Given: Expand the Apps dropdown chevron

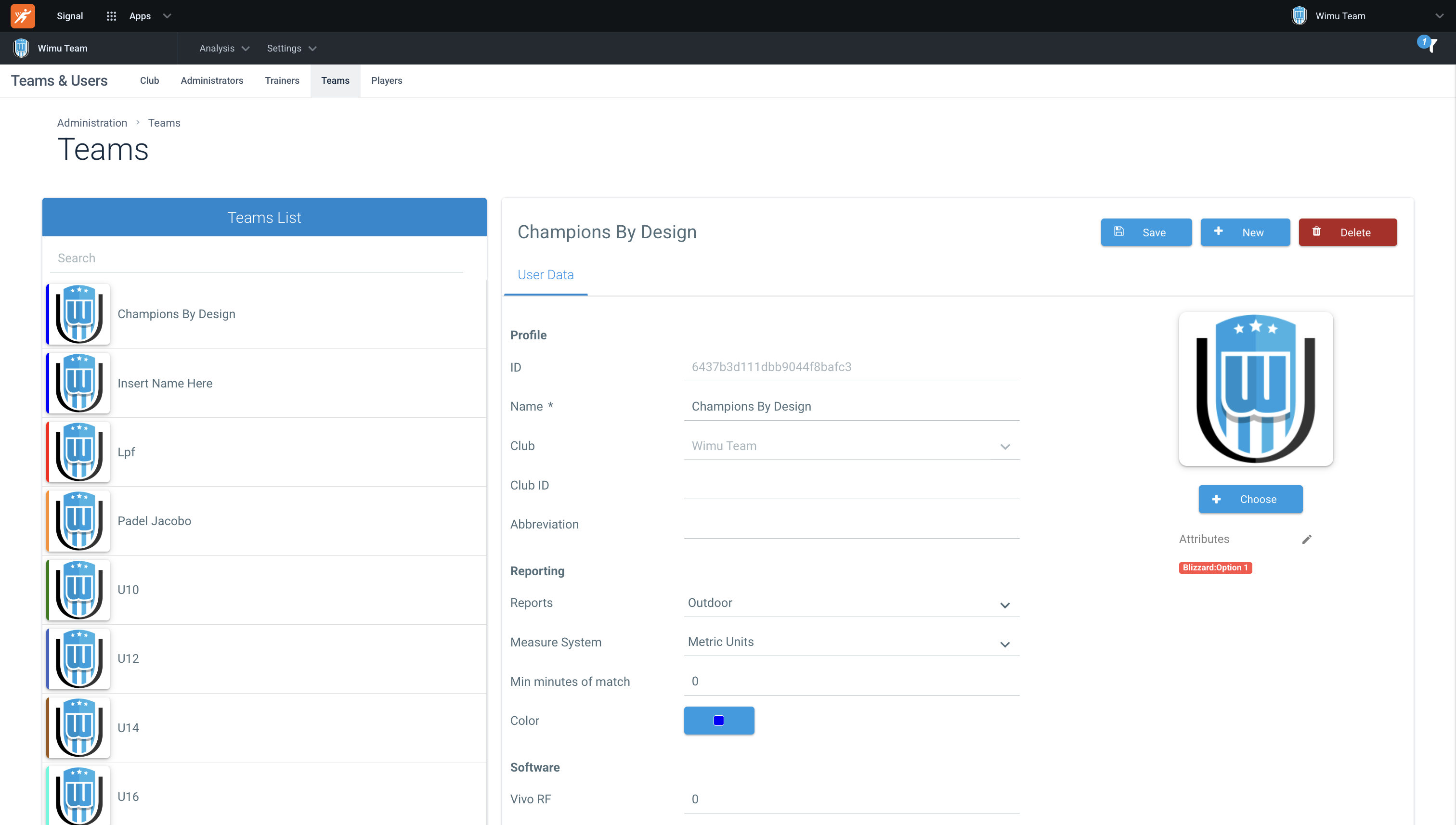Looking at the screenshot, I should tap(167, 16).
